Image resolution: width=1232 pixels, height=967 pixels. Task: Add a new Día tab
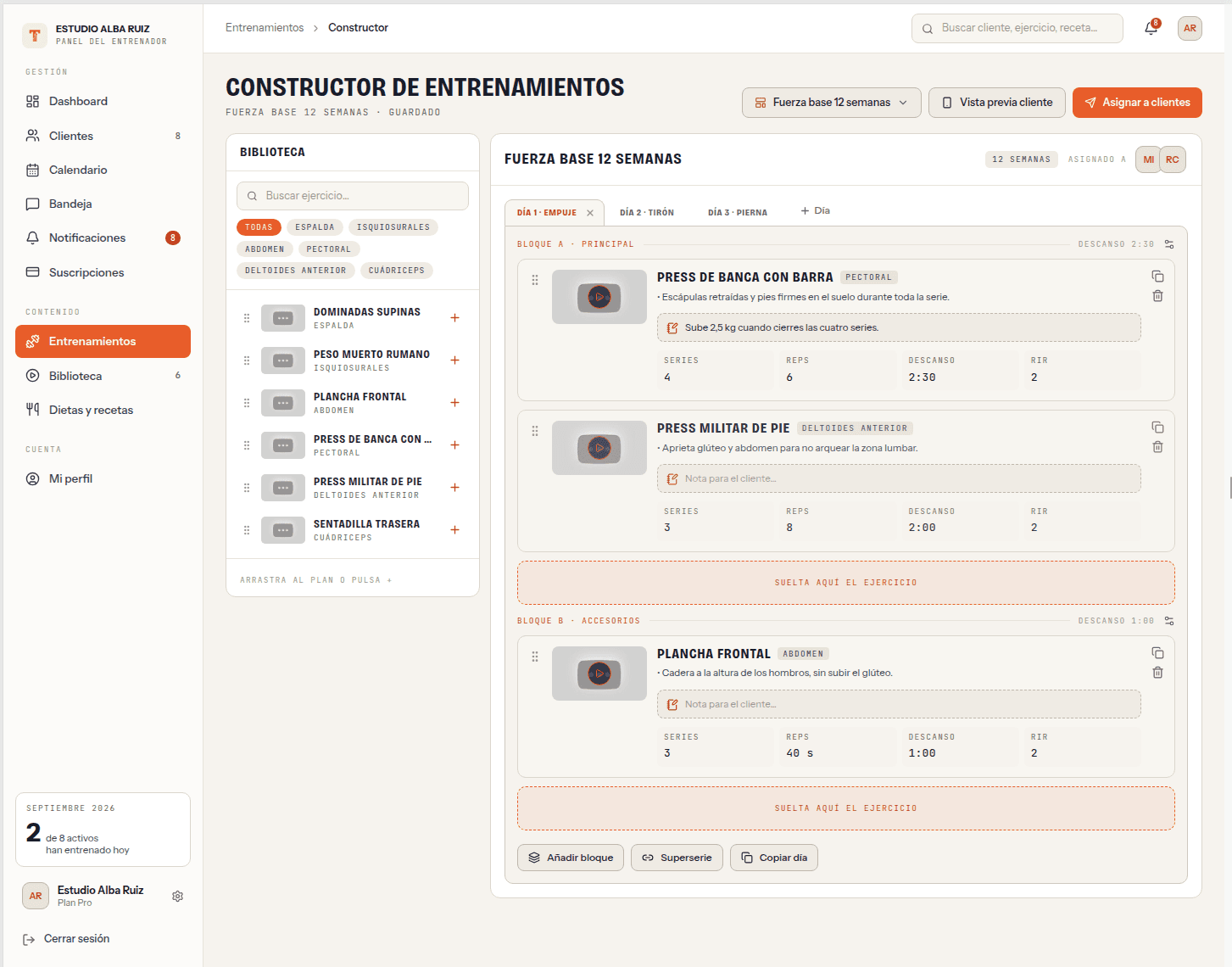[x=816, y=210]
